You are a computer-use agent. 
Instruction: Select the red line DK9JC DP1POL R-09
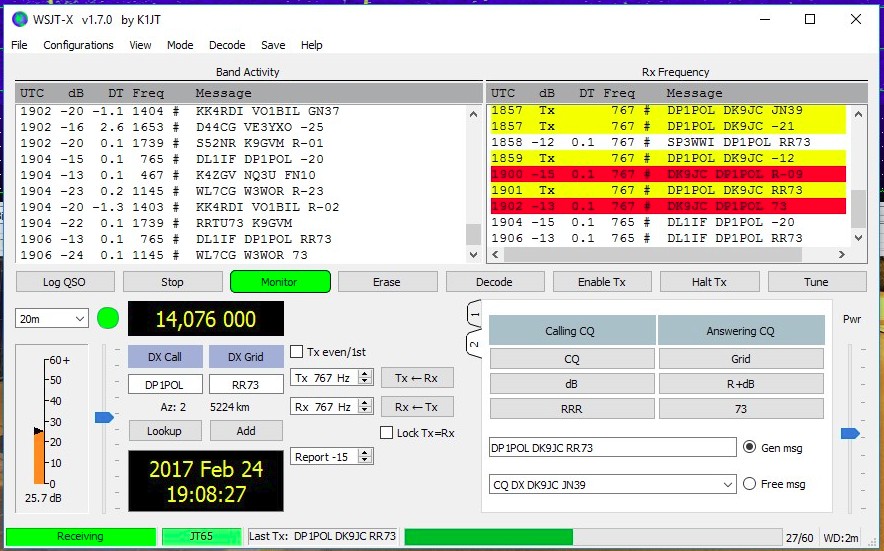(x=668, y=174)
